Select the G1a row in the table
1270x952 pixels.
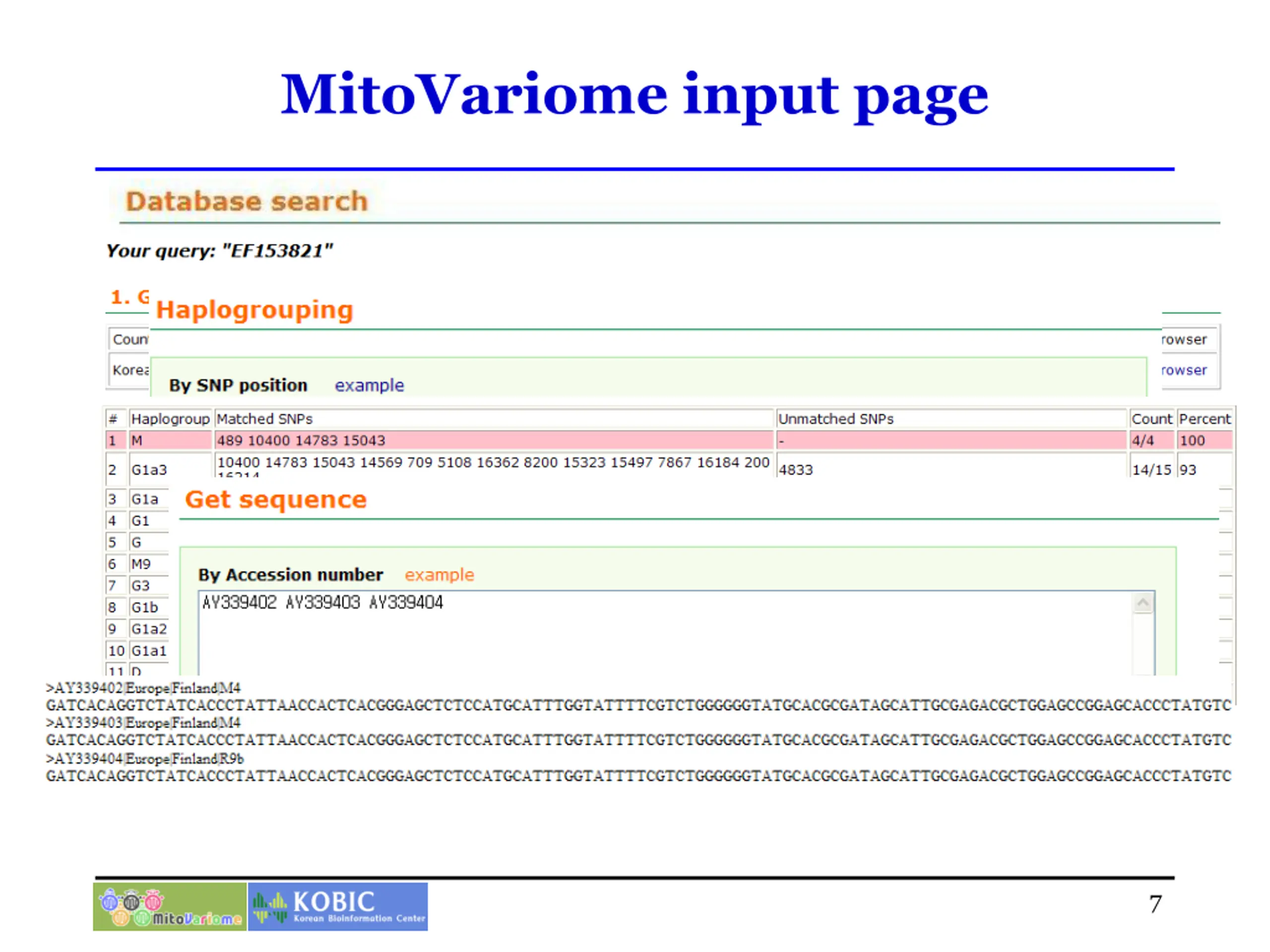[x=145, y=499]
